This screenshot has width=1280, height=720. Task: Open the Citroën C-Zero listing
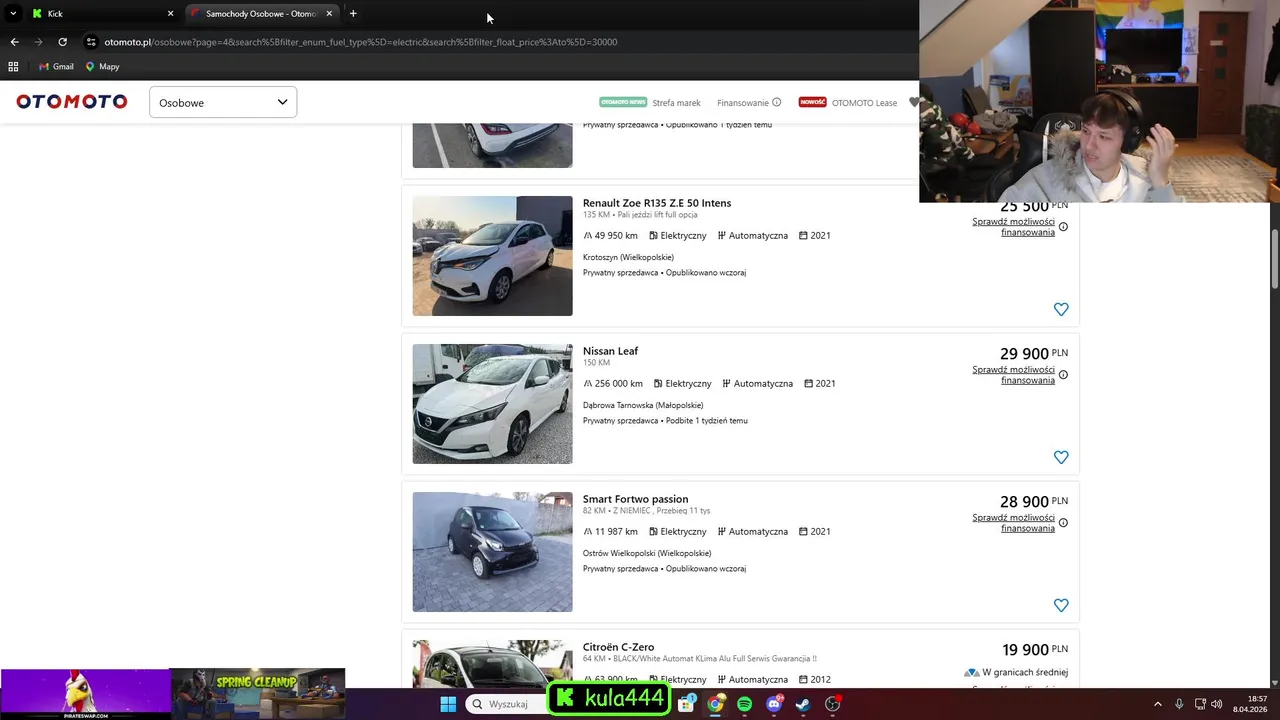point(618,647)
